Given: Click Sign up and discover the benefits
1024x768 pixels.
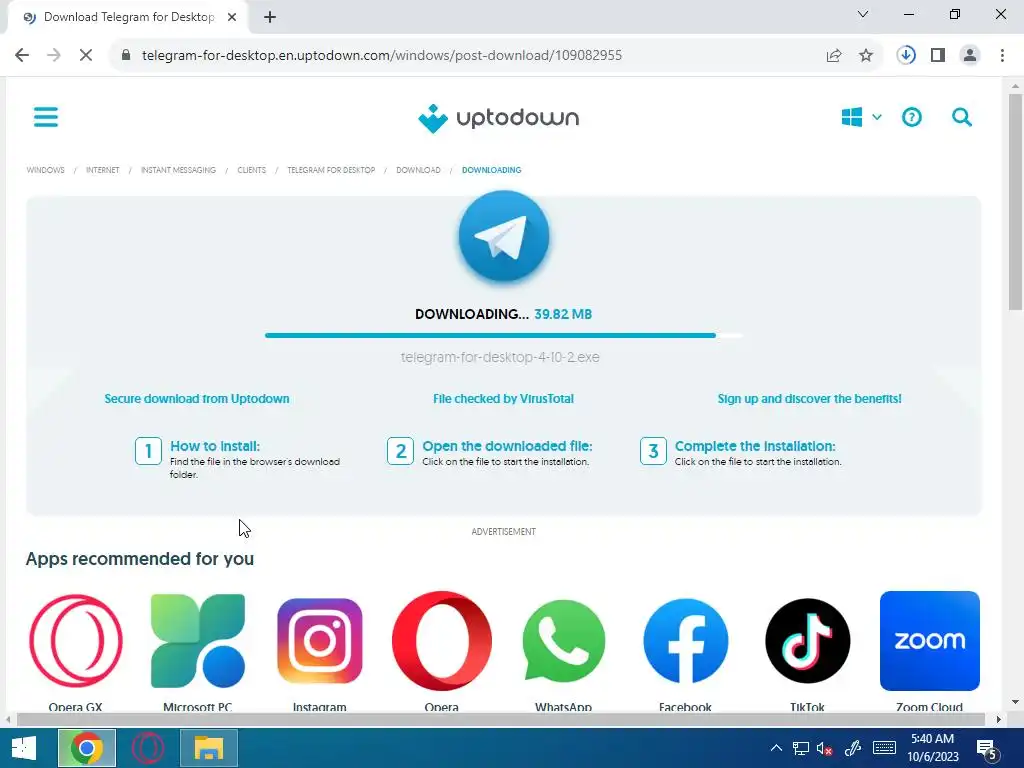Looking at the screenshot, I should 809,399.
